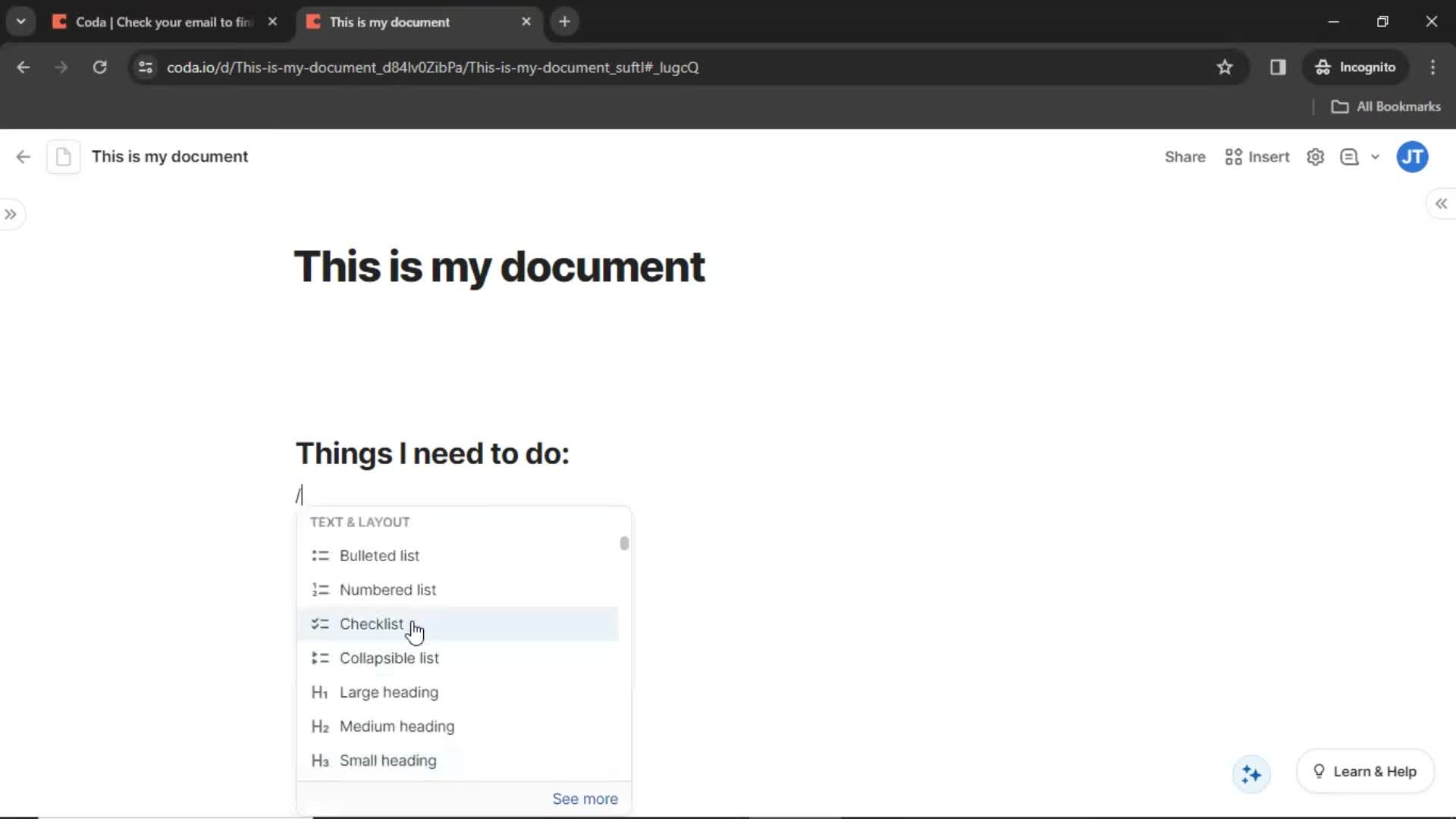Image resolution: width=1456 pixels, height=819 pixels.
Task: Click the Share button
Action: (1185, 156)
